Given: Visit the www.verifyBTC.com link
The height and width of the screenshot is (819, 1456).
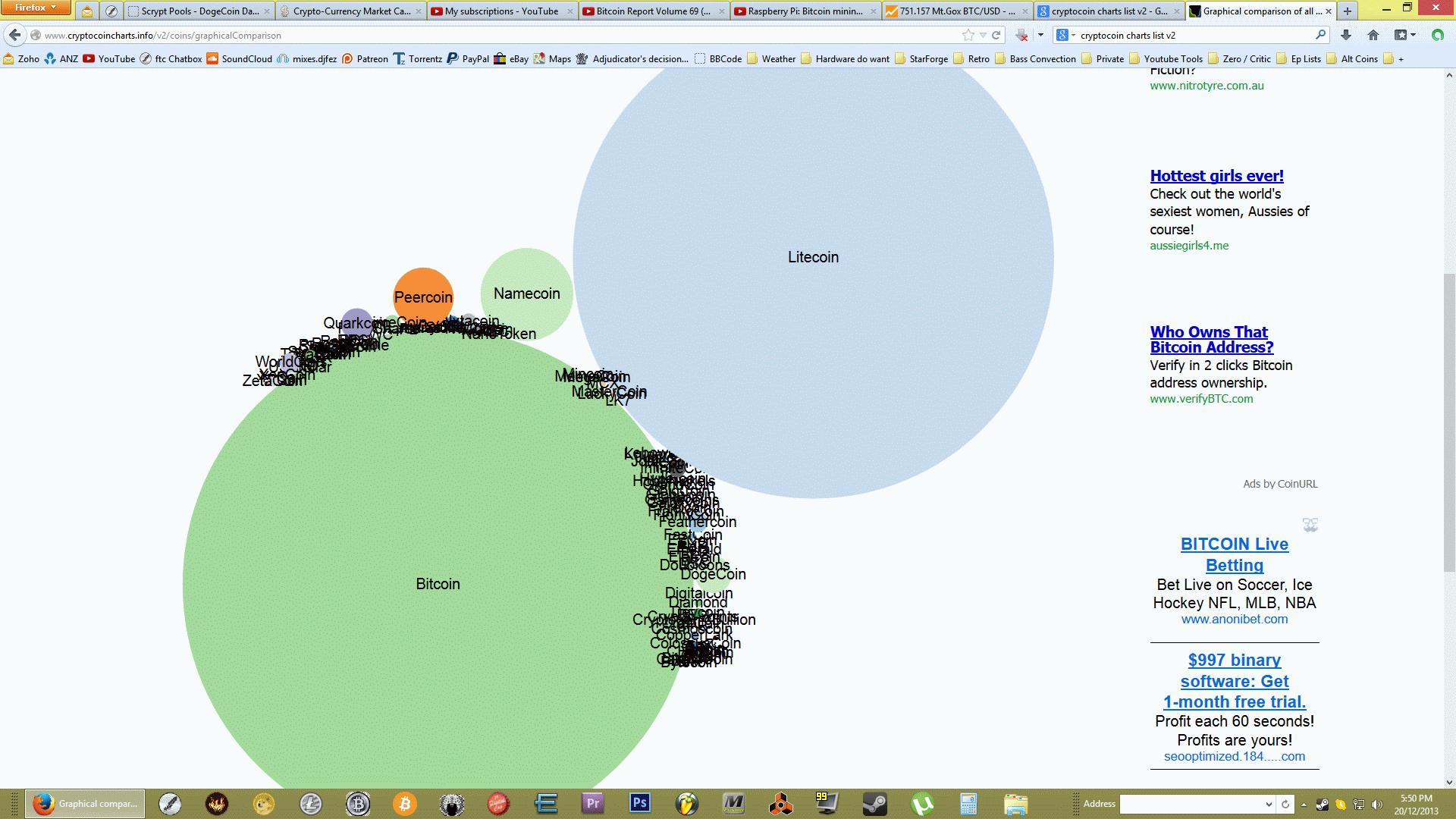Looking at the screenshot, I should point(1201,399).
